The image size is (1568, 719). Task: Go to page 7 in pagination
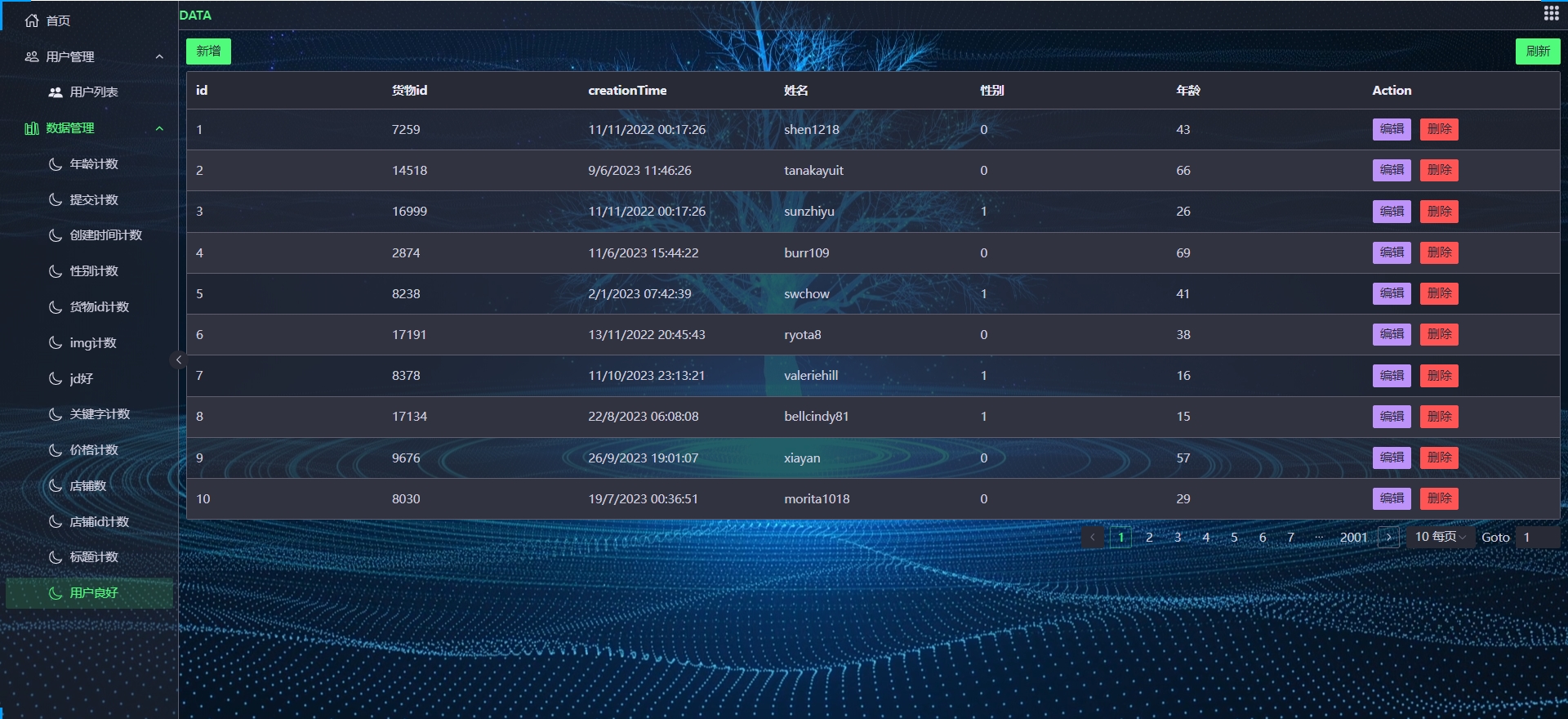1290,538
